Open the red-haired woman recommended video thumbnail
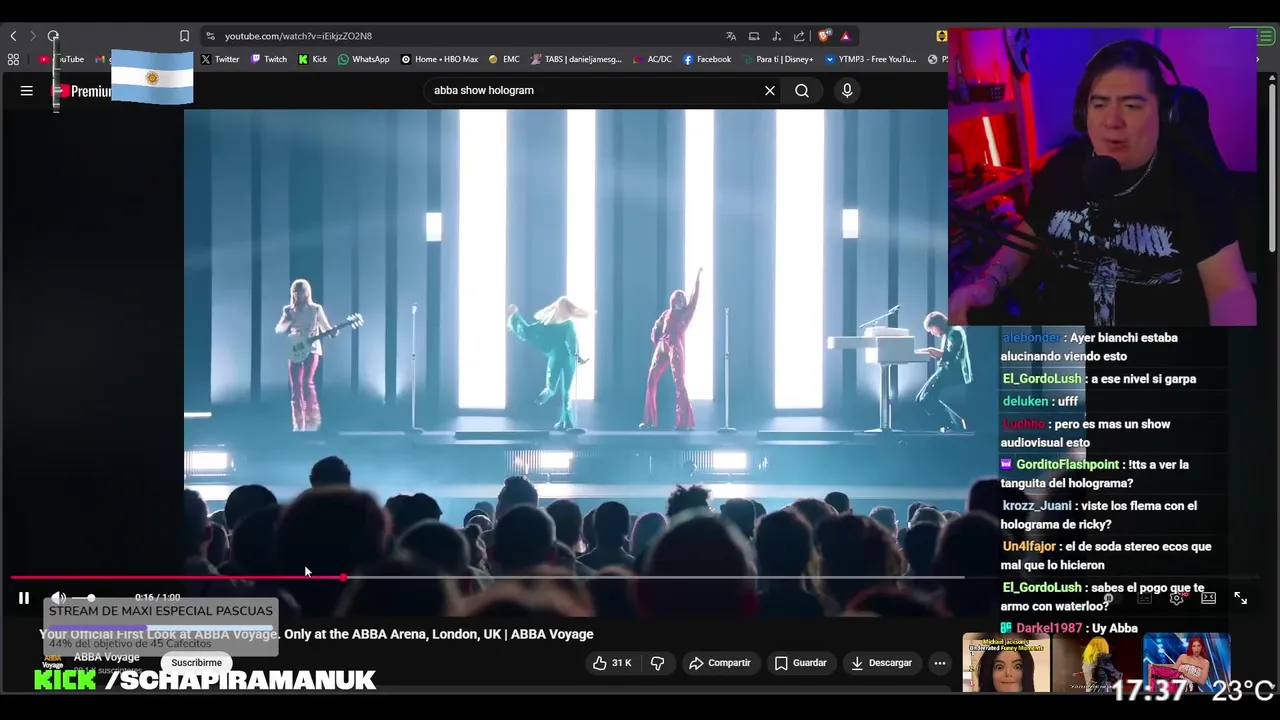 pos(1187,662)
